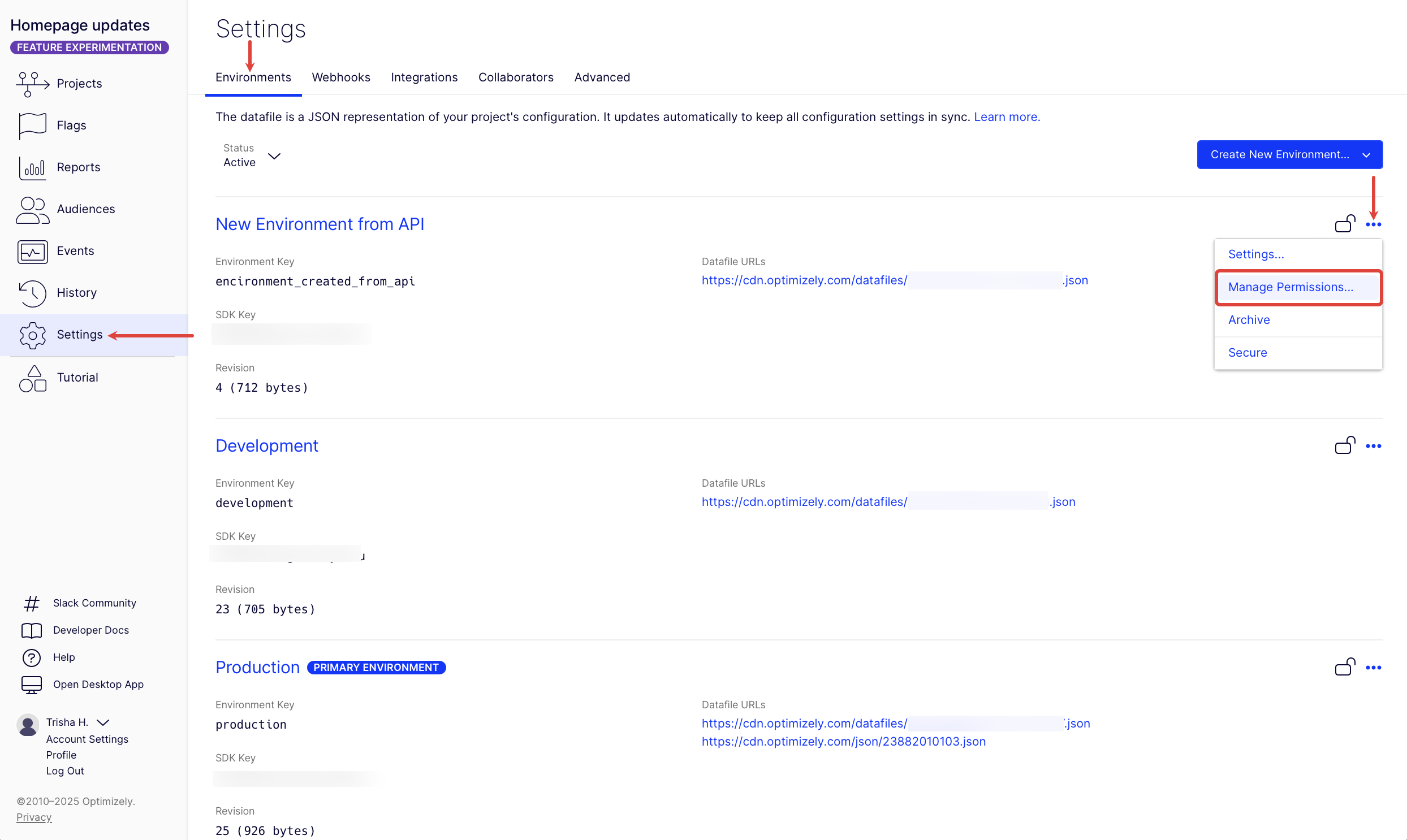Open History clock icon
The width and height of the screenshot is (1407, 840).
(32, 293)
